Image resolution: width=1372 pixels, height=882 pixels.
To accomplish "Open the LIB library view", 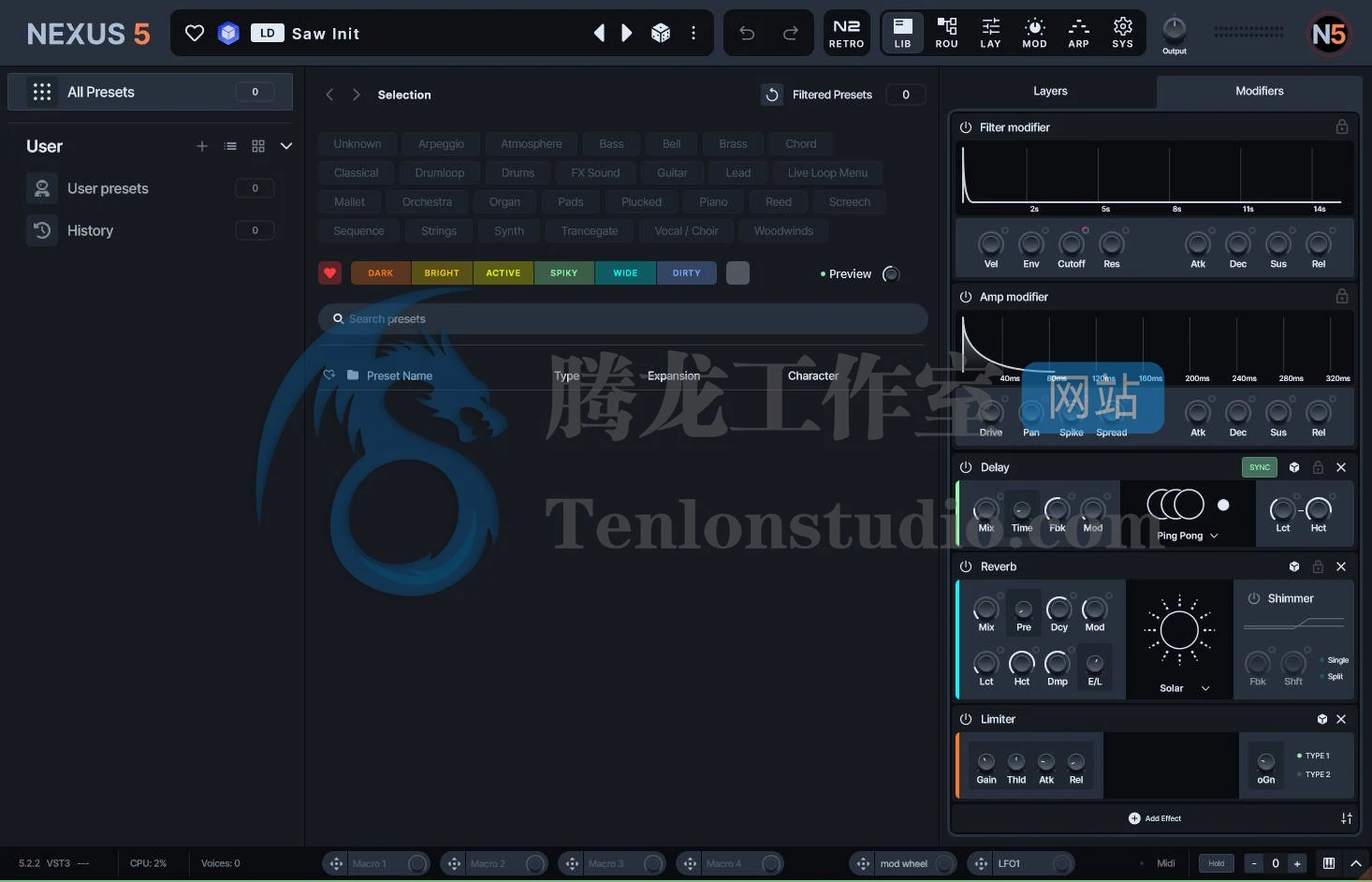I will tap(902, 34).
